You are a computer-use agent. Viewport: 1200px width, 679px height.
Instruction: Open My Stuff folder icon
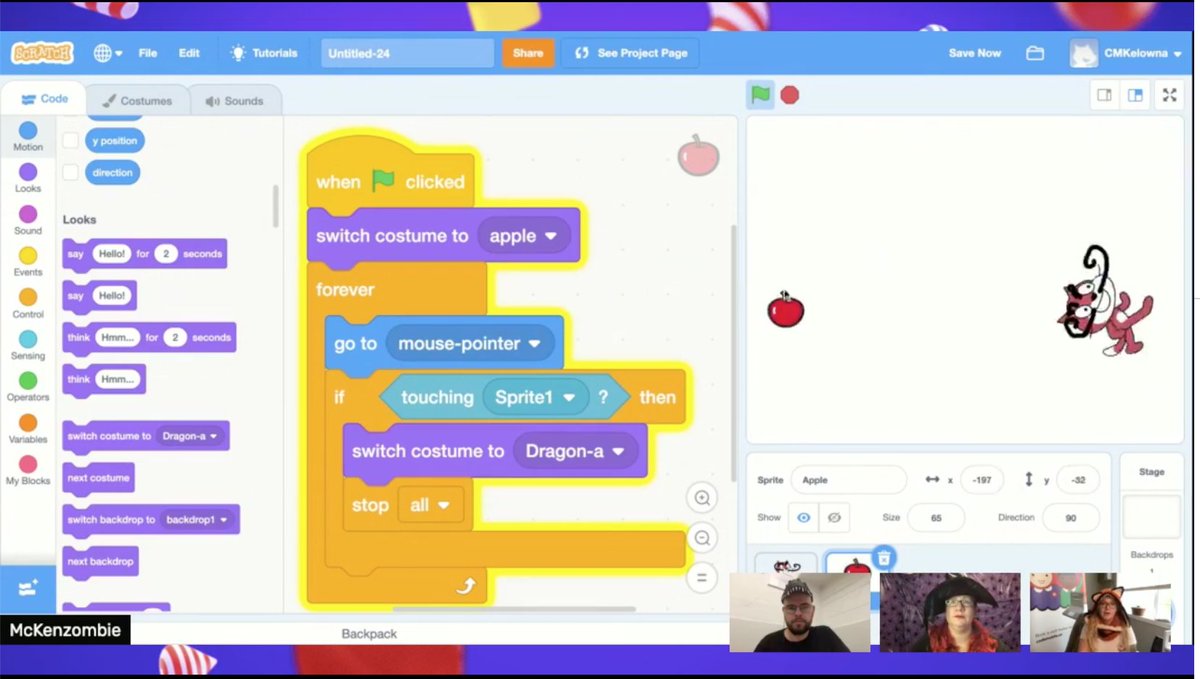[x=1035, y=53]
